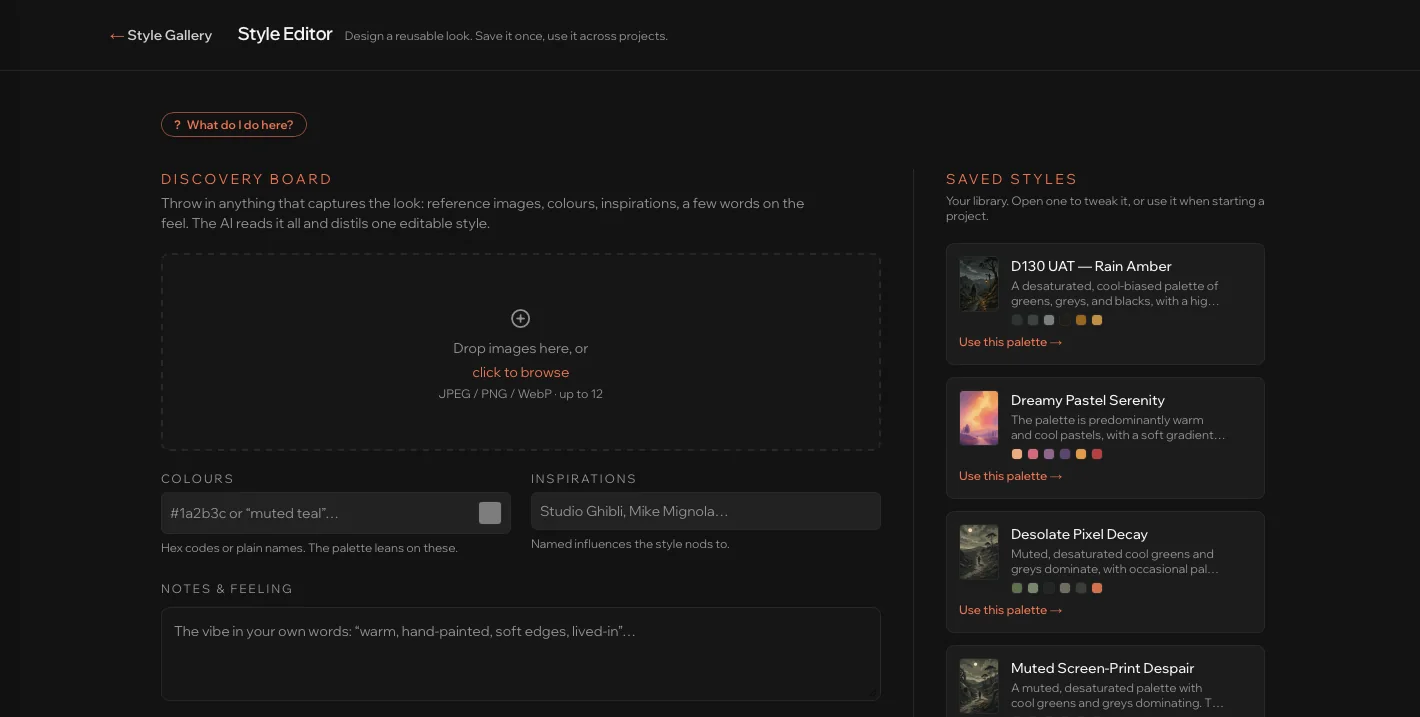The image size is (1420, 717).
Task: Use this palette for Dreamy Pastel Serenity
Action: [1010, 476]
